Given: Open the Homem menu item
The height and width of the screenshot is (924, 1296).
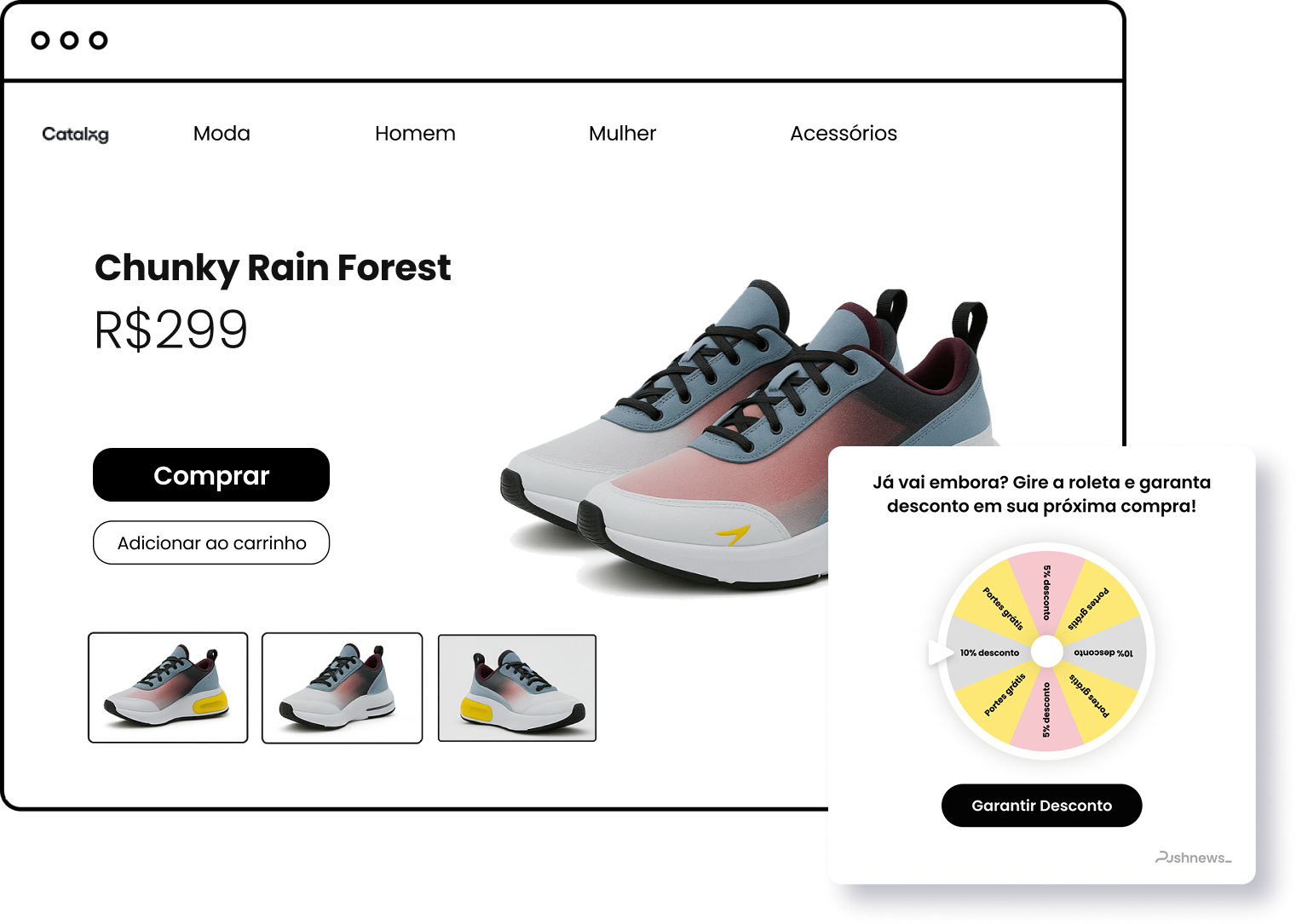Looking at the screenshot, I should point(415,134).
